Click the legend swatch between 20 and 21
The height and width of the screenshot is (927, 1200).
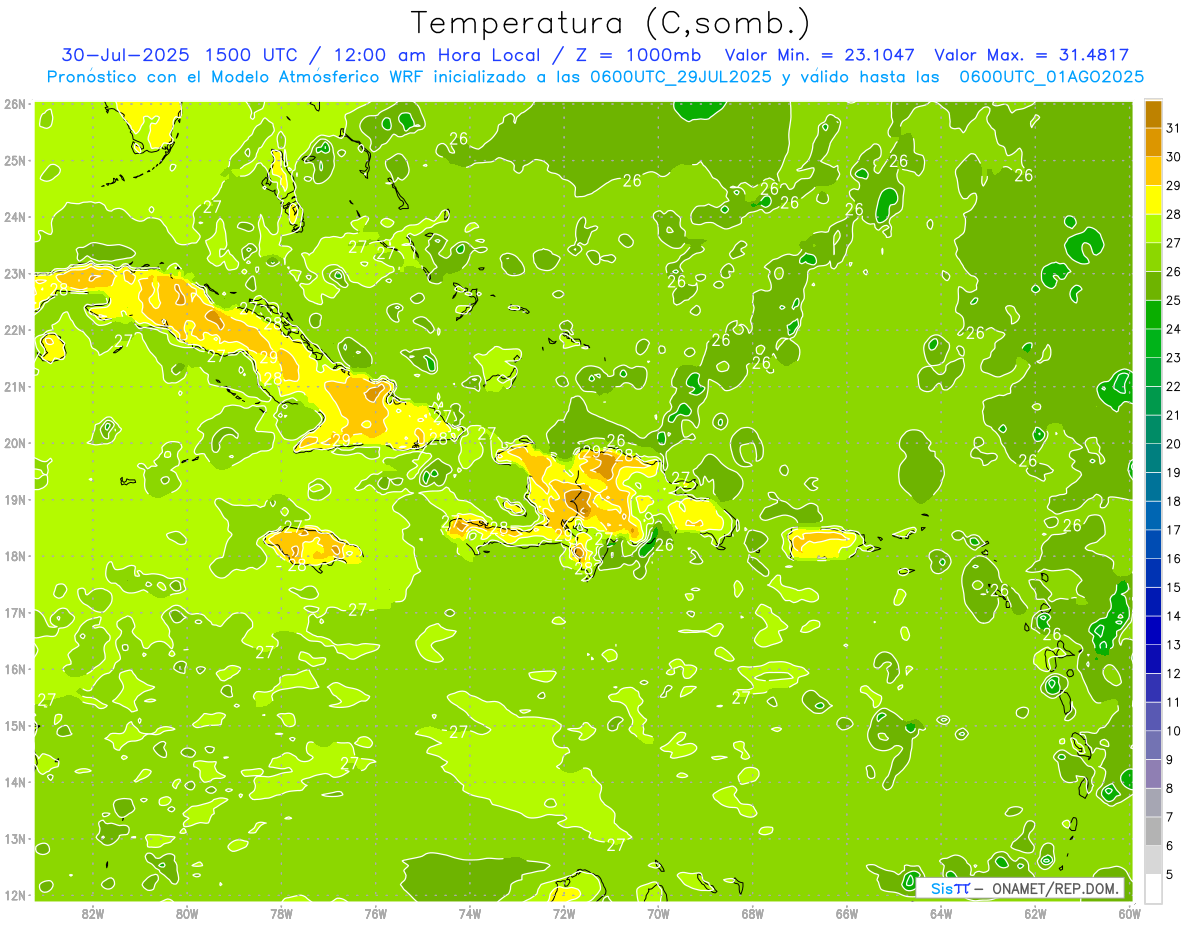click(1153, 429)
